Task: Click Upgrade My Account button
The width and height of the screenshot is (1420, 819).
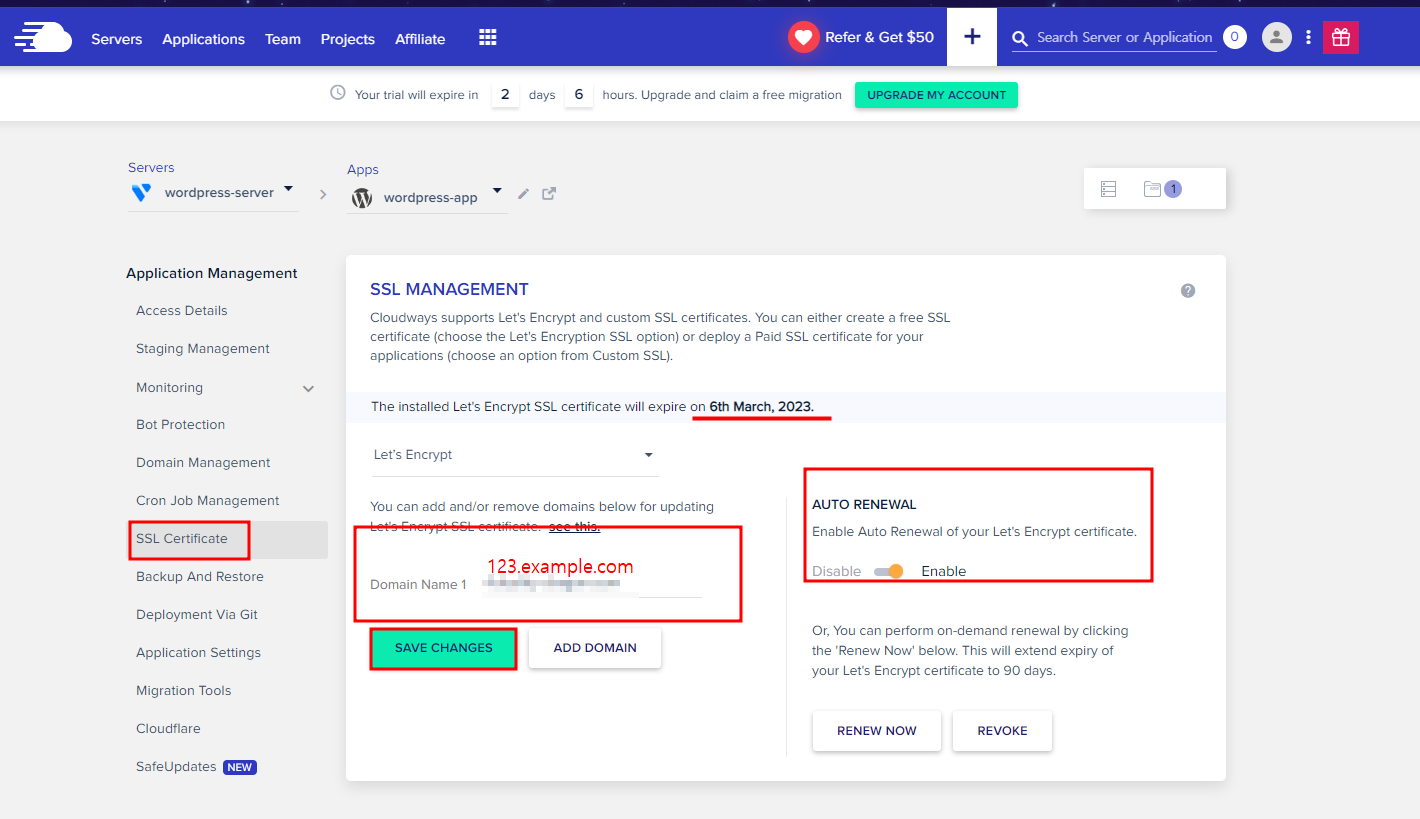Action: (936, 95)
